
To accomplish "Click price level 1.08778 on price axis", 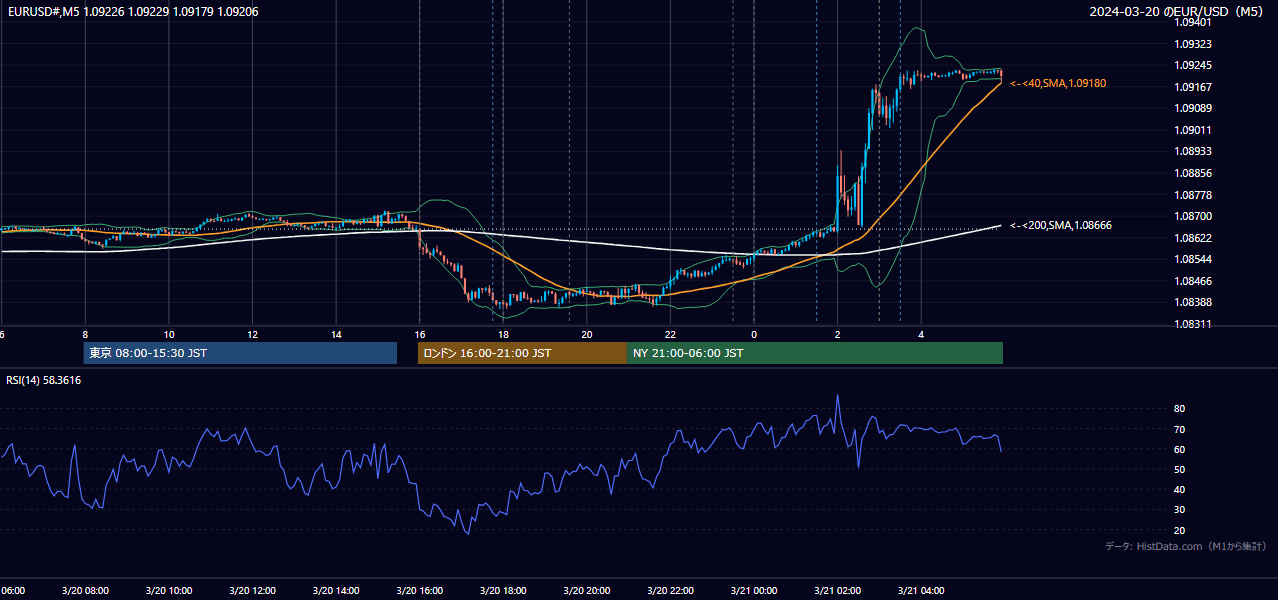I will click(x=1193, y=195).
